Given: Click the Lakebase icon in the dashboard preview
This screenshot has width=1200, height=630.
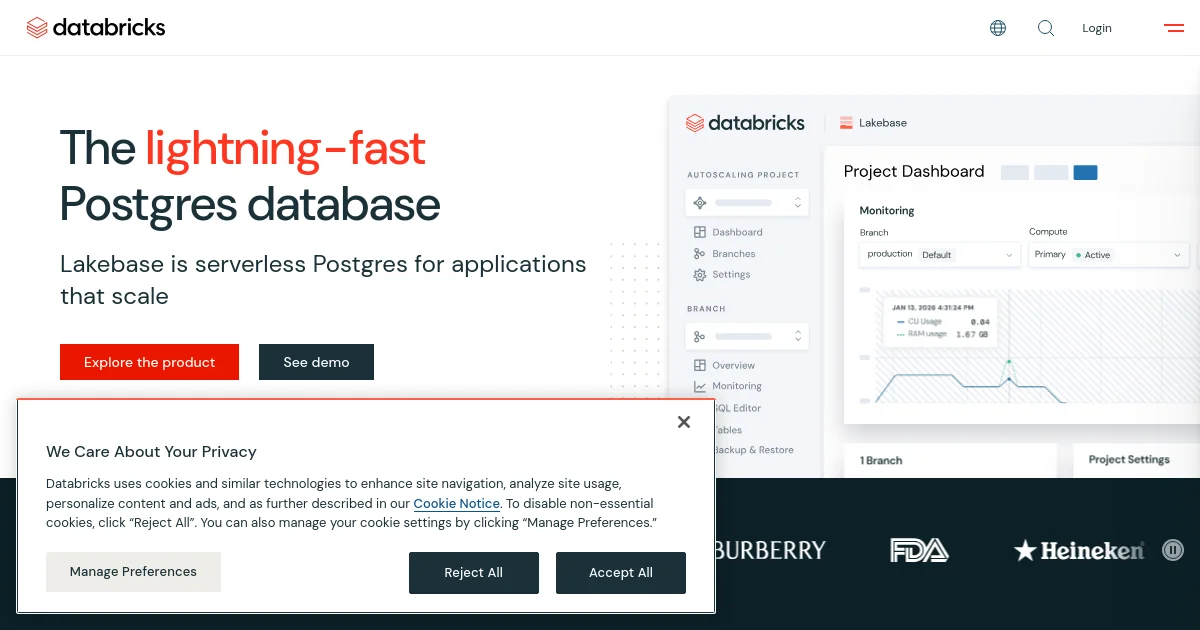Looking at the screenshot, I should (846, 123).
